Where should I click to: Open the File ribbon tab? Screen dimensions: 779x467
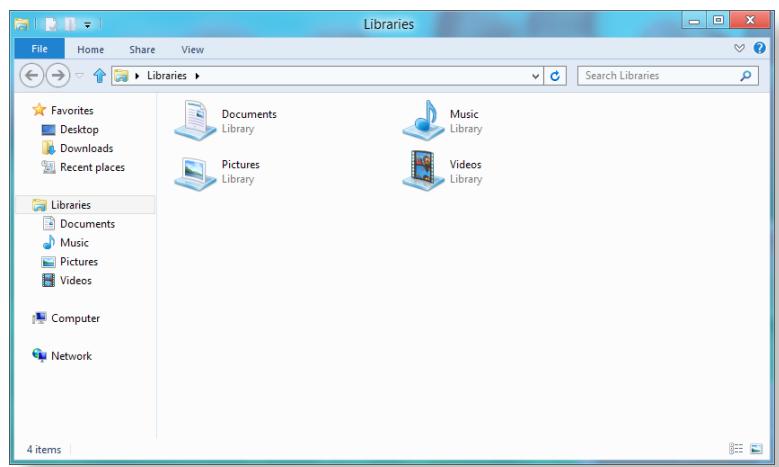[x=39, y=49]
